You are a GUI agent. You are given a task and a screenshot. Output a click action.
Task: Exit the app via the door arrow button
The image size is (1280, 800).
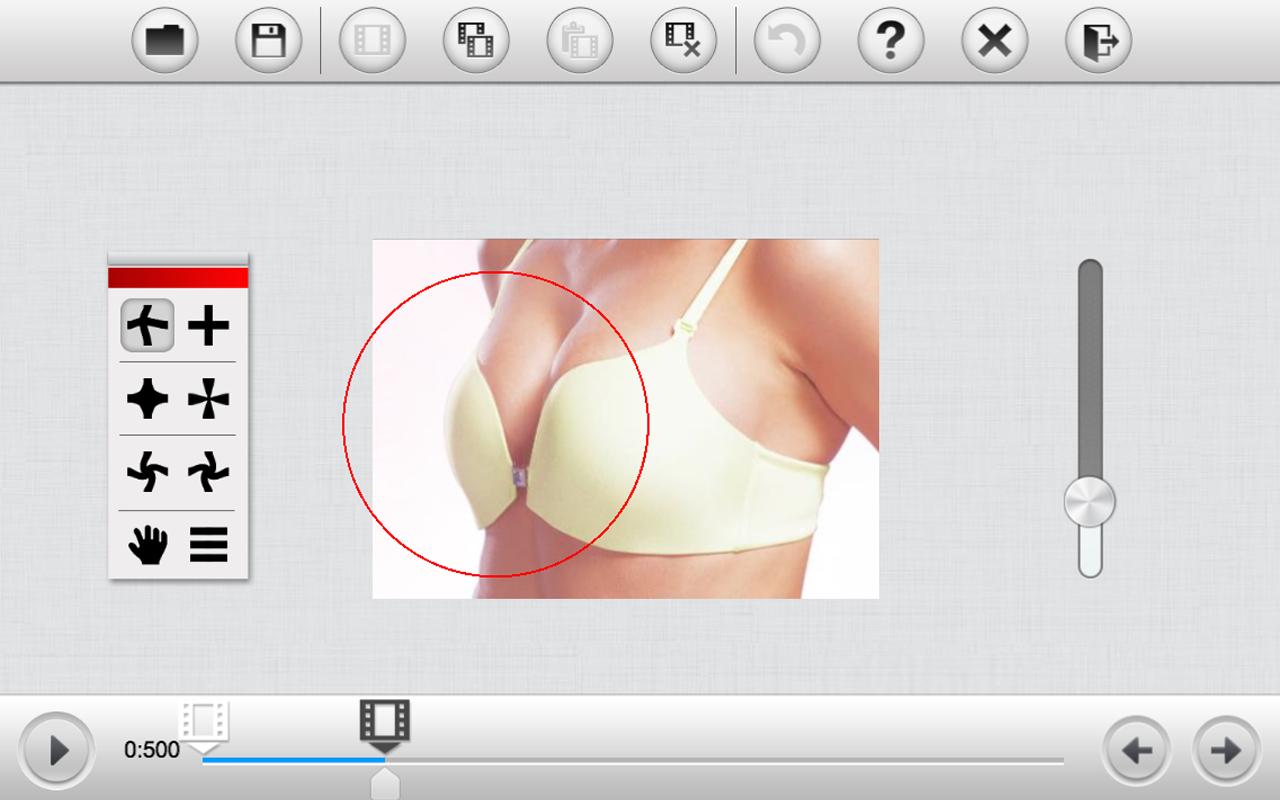1099,41
